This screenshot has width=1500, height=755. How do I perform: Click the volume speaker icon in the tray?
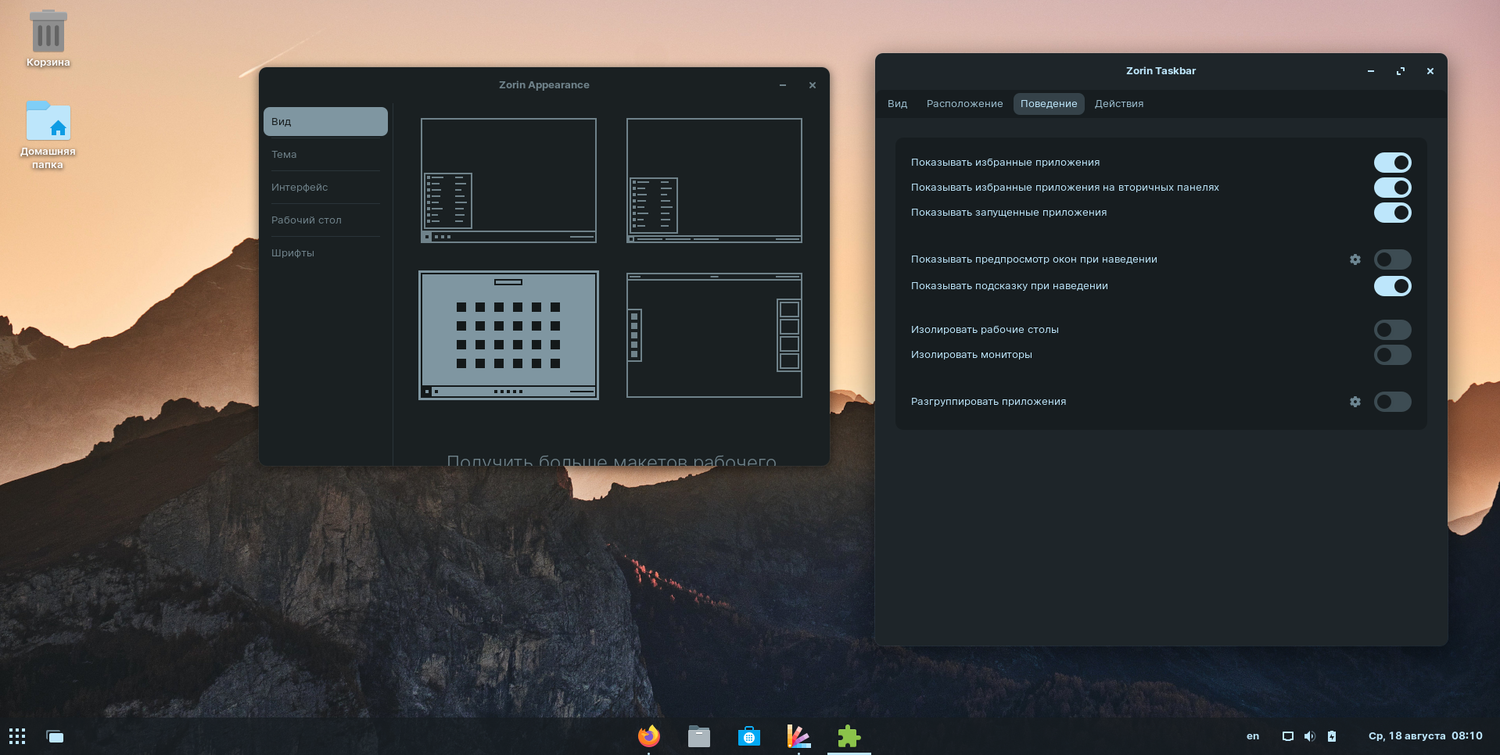click(x=1310, y=736)
